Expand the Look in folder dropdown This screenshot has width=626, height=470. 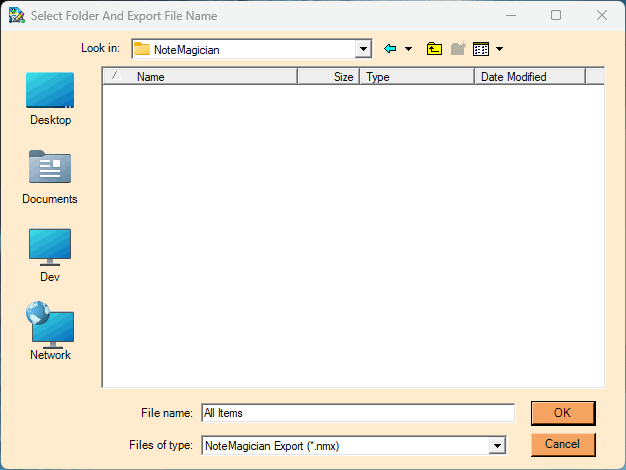tap(363, 49)
